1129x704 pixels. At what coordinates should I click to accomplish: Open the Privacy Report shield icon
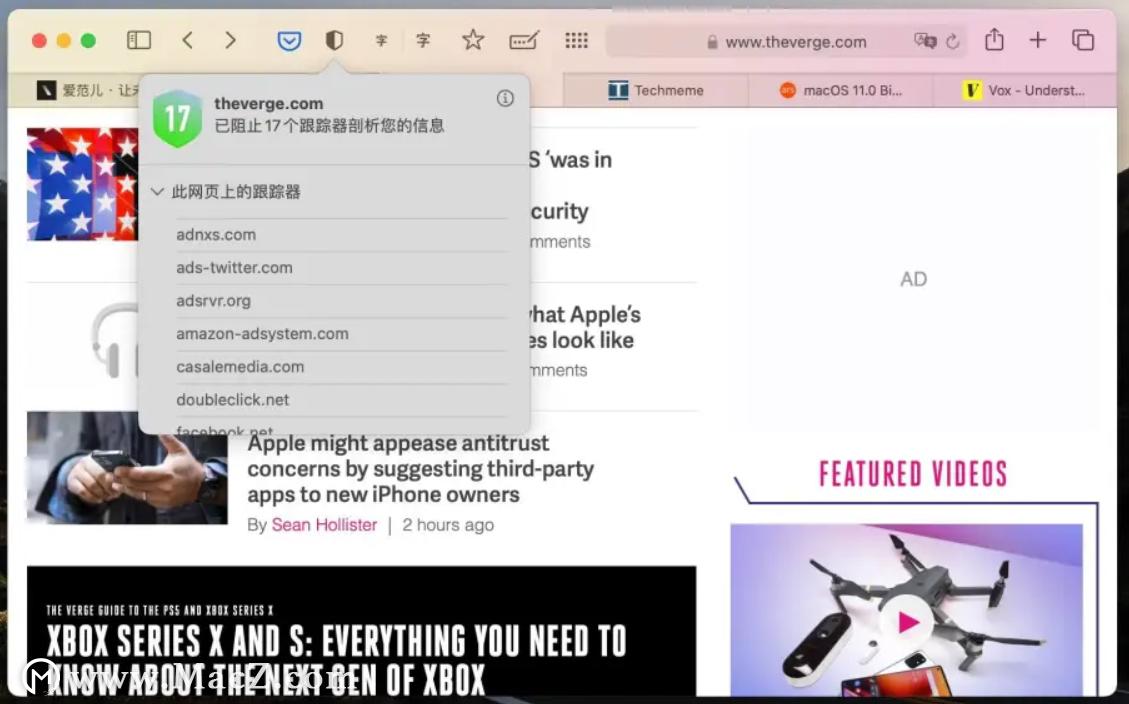pyautogui.click(x=333, y=40)
